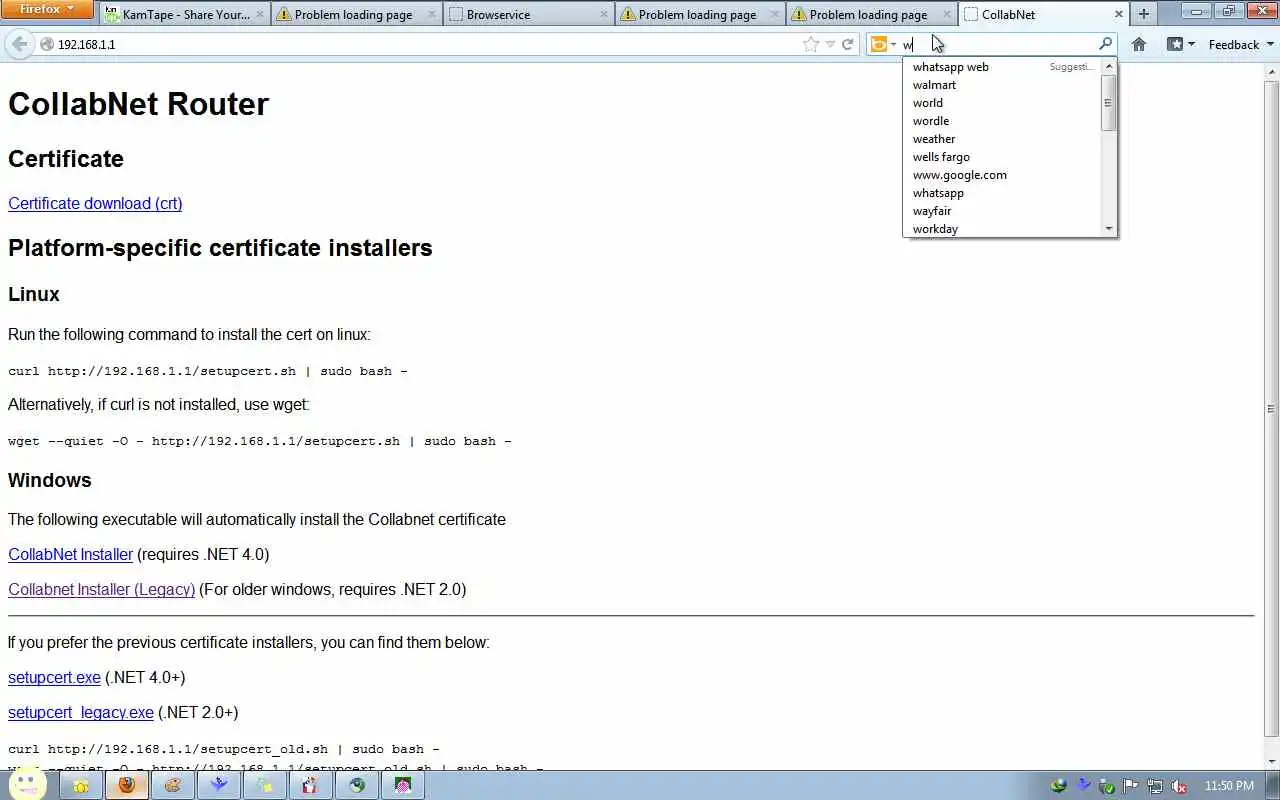1280x800 pixels.
Task: Click the search magnifier icon
Action: click(1105, 44)
